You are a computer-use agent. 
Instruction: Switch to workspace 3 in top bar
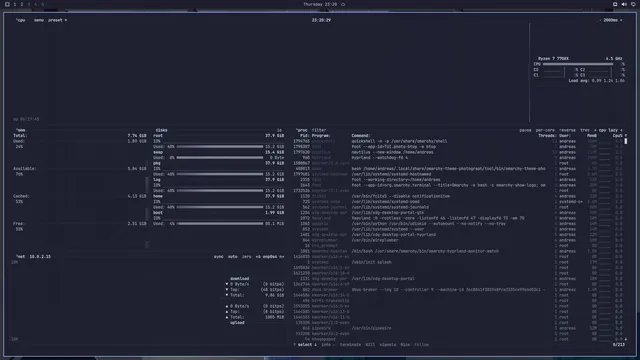[29, 4]
